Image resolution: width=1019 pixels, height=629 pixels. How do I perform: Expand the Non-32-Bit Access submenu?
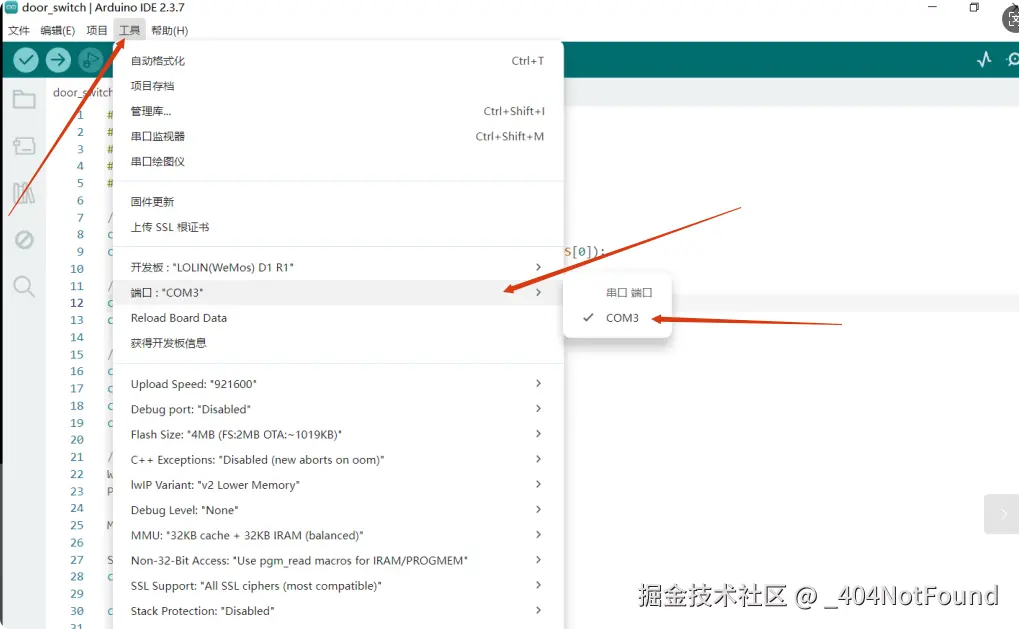337,560
